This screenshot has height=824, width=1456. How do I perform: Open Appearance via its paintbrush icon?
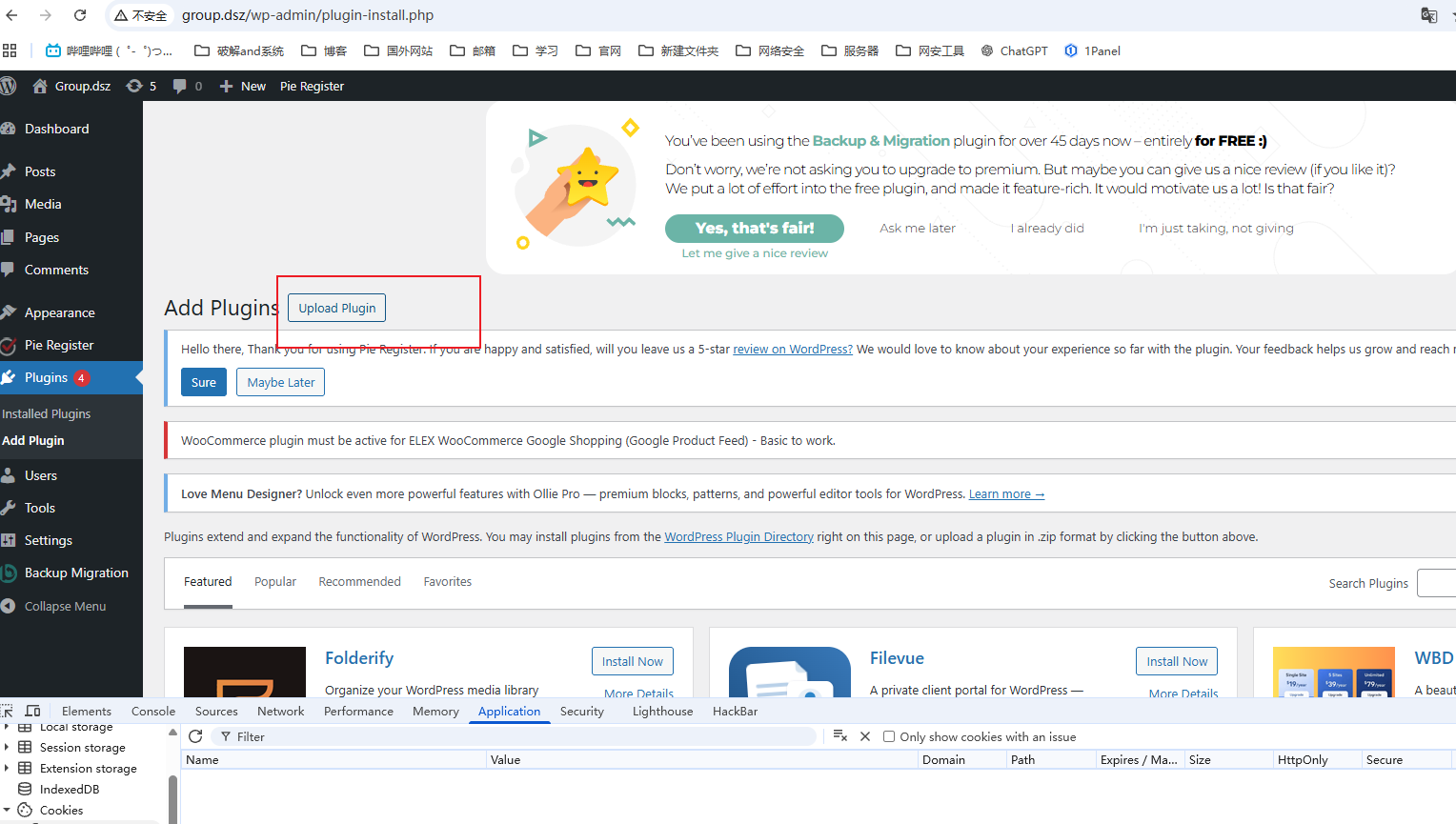click(x=9, y=312)
